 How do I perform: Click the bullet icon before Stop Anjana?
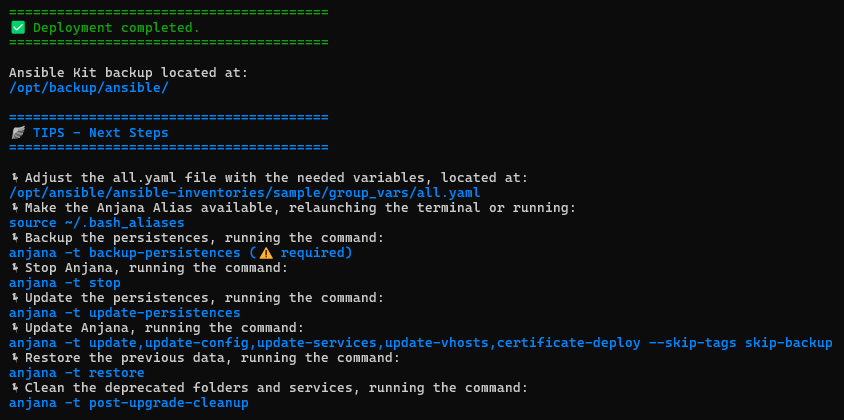coord(14,268)
